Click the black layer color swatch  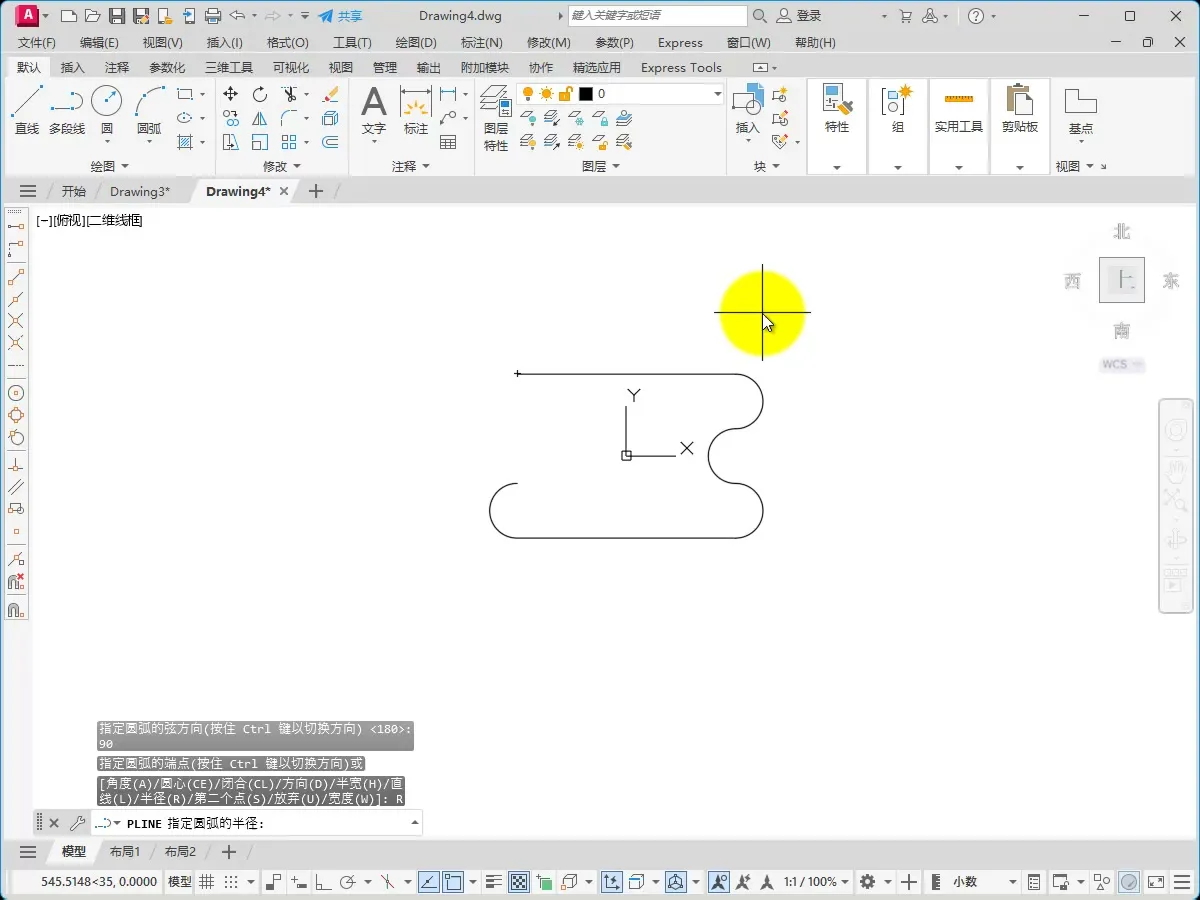pyautogui.click(x=585, y=94)
